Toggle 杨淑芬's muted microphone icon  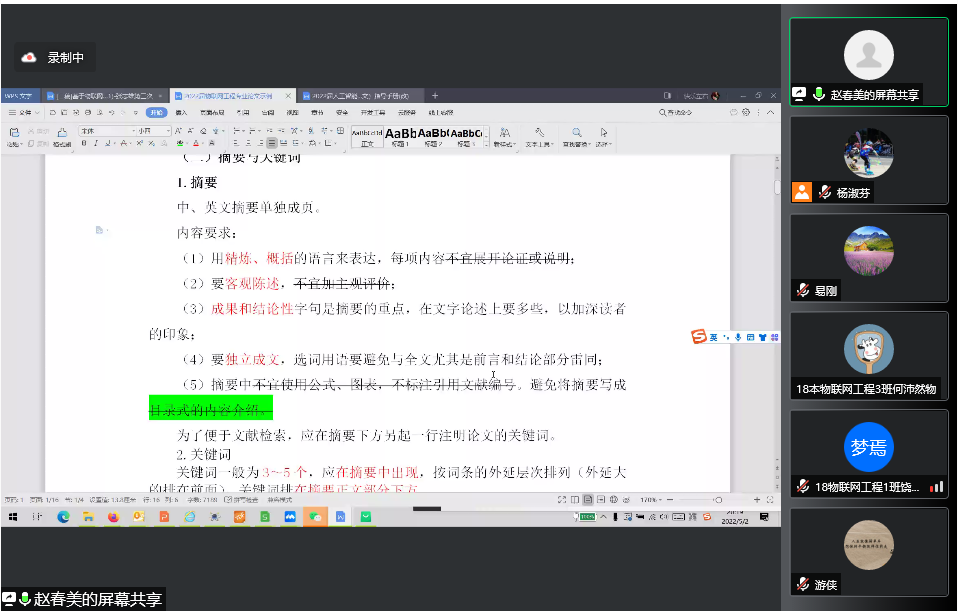coord(825,192)
